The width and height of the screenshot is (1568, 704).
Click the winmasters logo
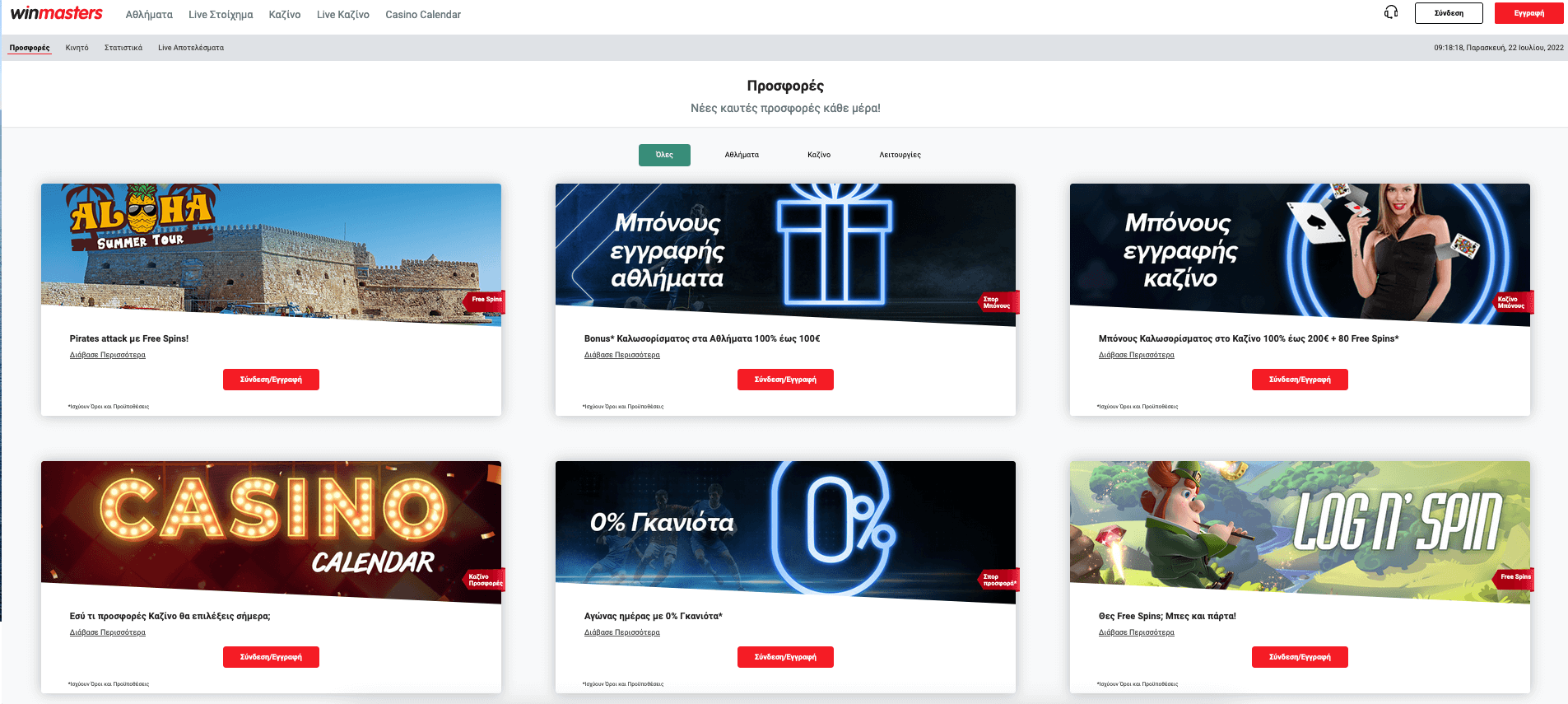click(x=57, y=13)
